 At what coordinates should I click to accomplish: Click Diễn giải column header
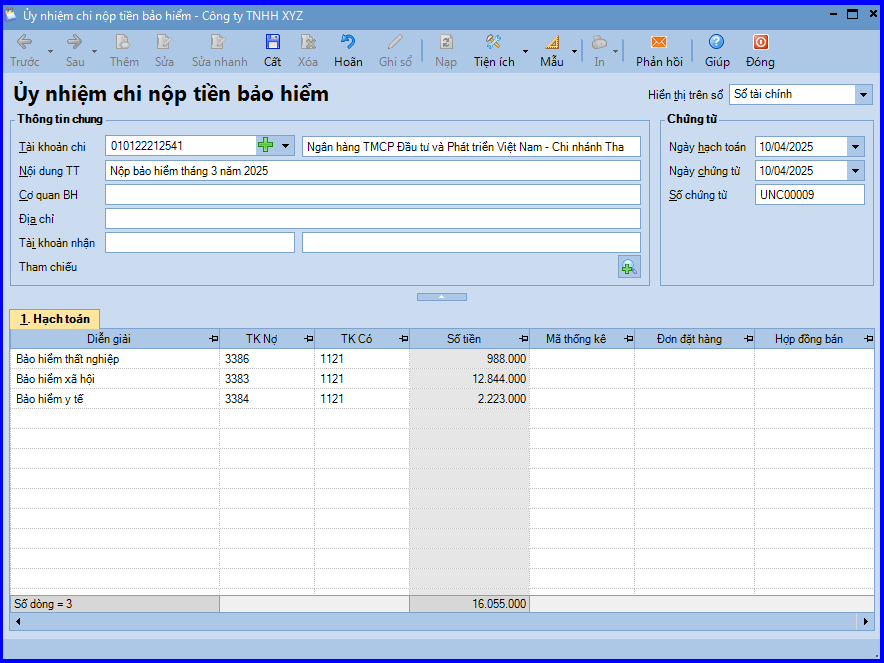pyautogui.click(x=109, y=339)
